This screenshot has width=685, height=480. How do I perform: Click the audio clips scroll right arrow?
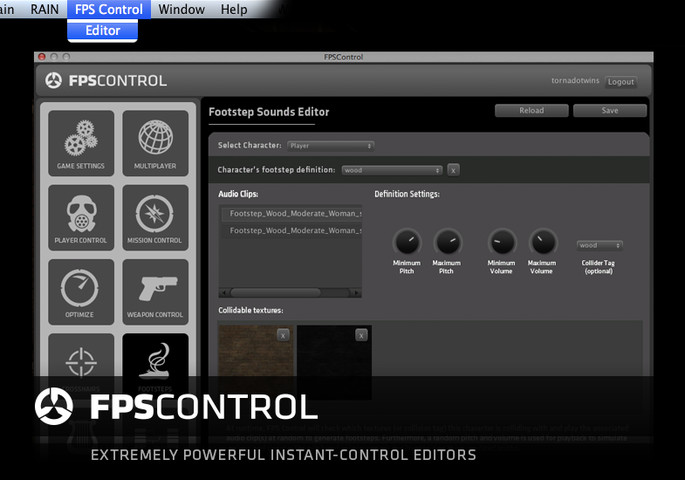point(356,293)
